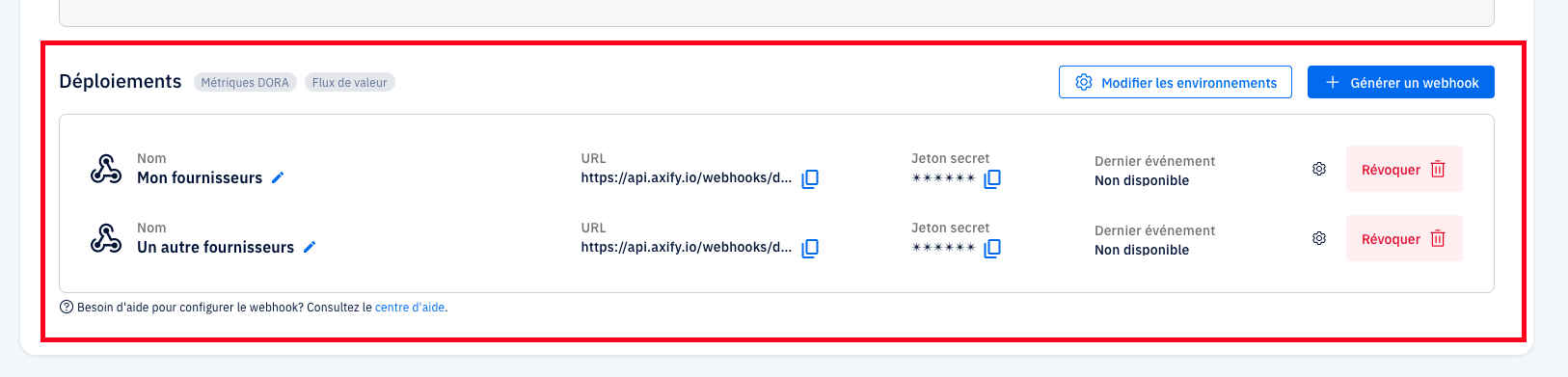Open Modifier les environnements
Screen dimensions: 1568x377
[1176, 82]
